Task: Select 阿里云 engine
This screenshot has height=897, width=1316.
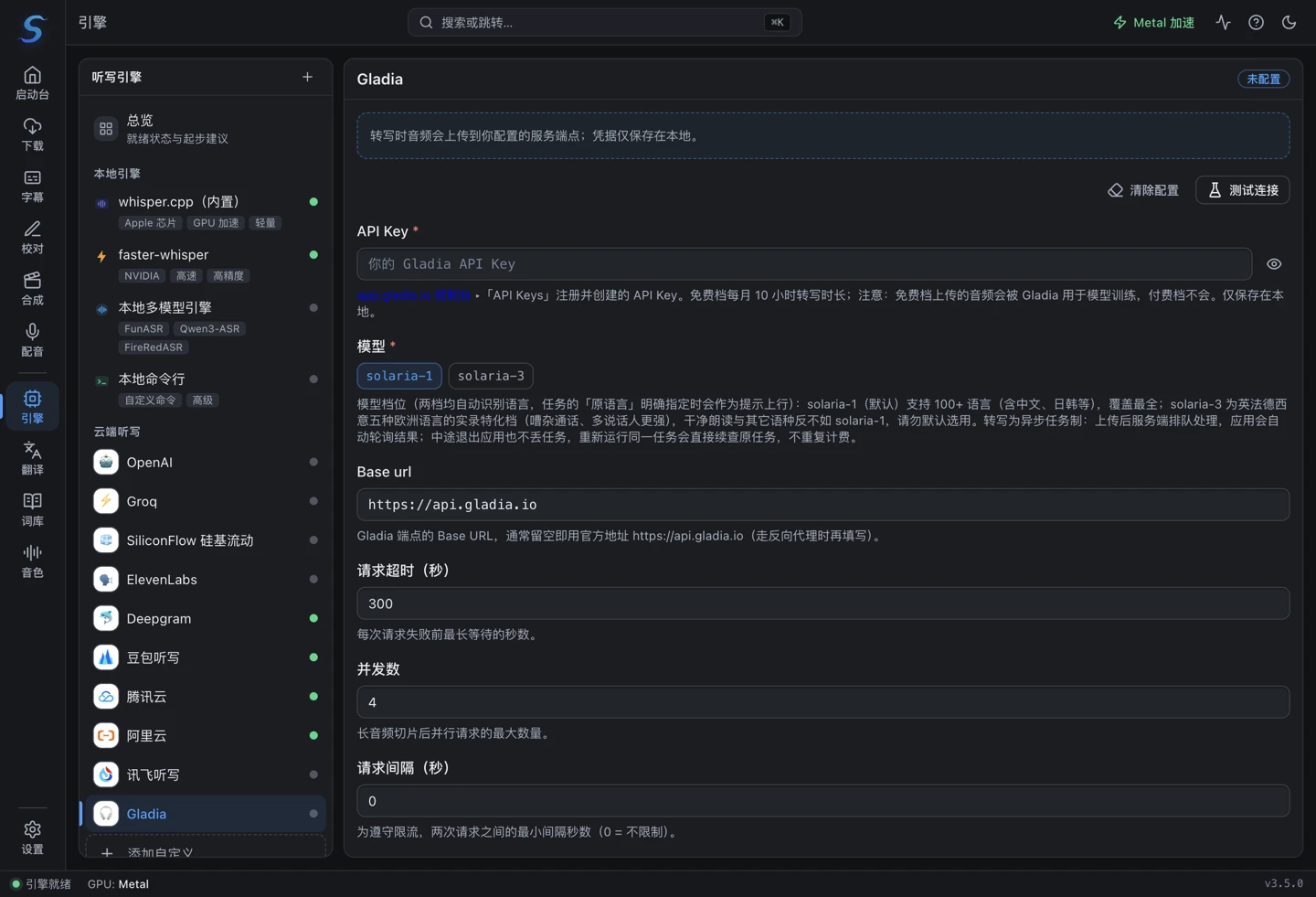Action: 206,735
